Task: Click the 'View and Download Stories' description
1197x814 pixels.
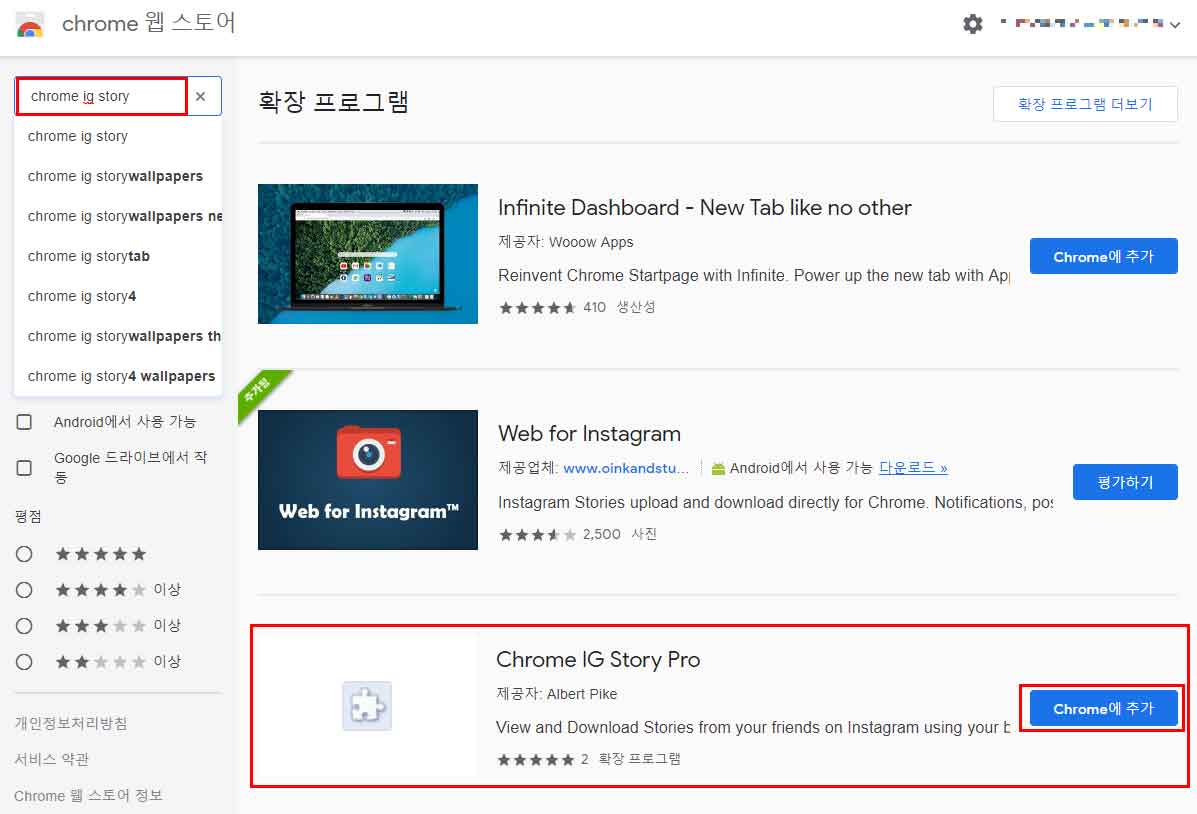Action: 753,728
